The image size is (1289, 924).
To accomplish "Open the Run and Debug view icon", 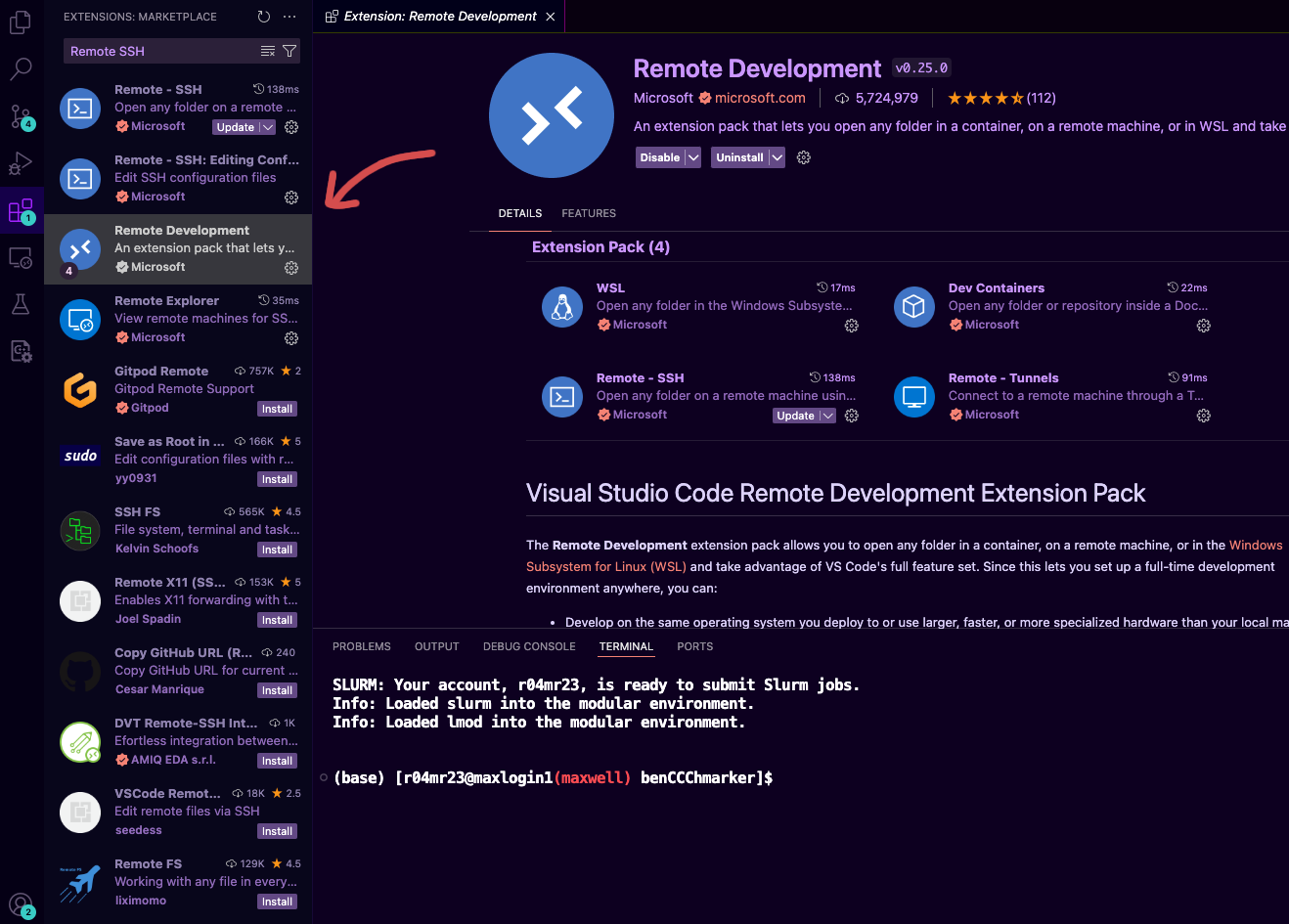I will pyautogui.click(x=21, y=163).
